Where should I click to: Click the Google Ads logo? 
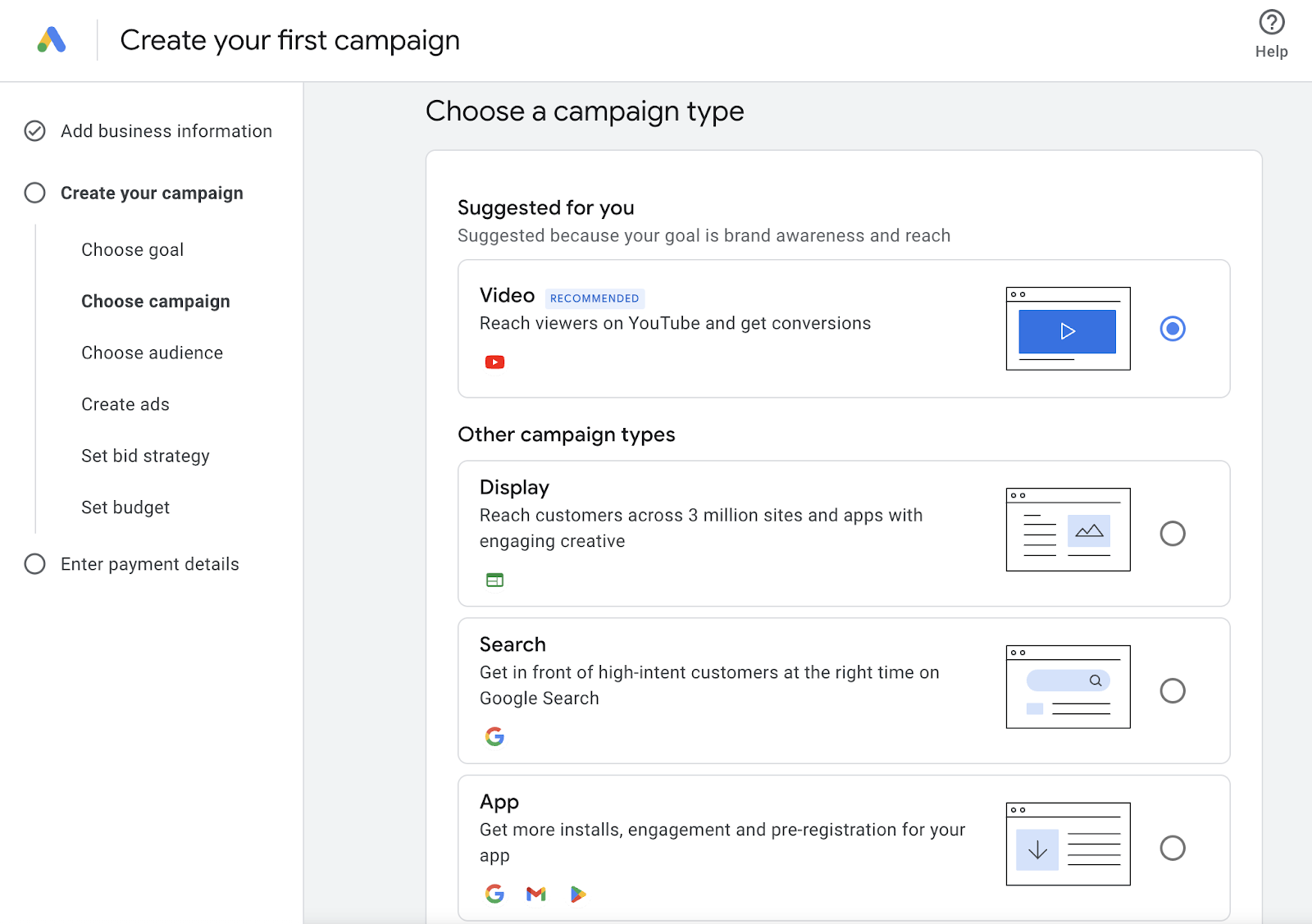pos(51,39)
